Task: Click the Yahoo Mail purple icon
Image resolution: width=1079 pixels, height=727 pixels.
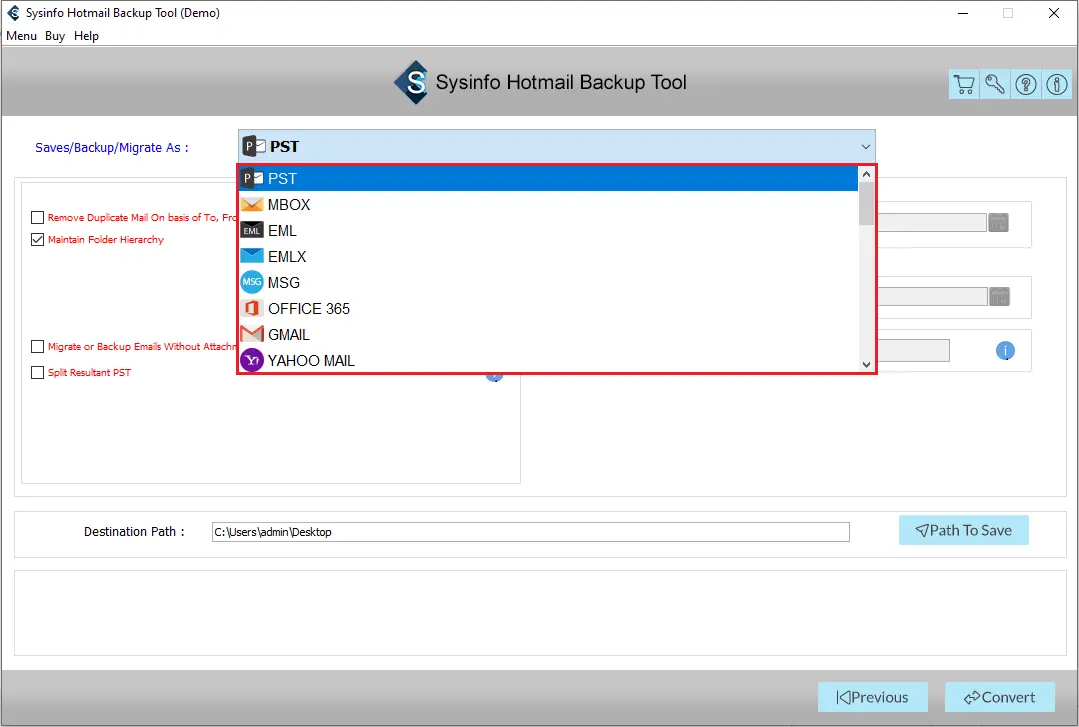Action: pyautogui.click(x=252, y=360)
